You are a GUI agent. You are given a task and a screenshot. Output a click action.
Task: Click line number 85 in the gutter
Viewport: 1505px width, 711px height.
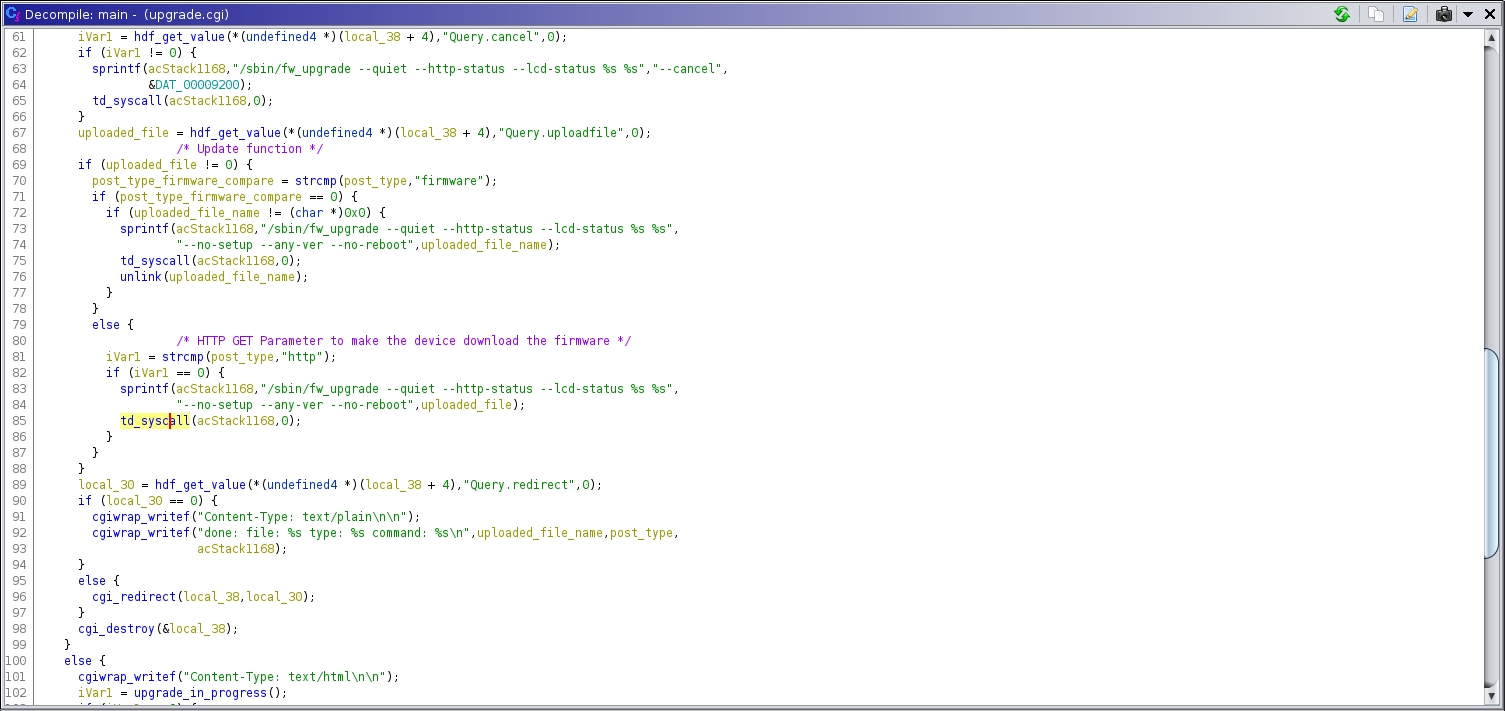point(18,421)
